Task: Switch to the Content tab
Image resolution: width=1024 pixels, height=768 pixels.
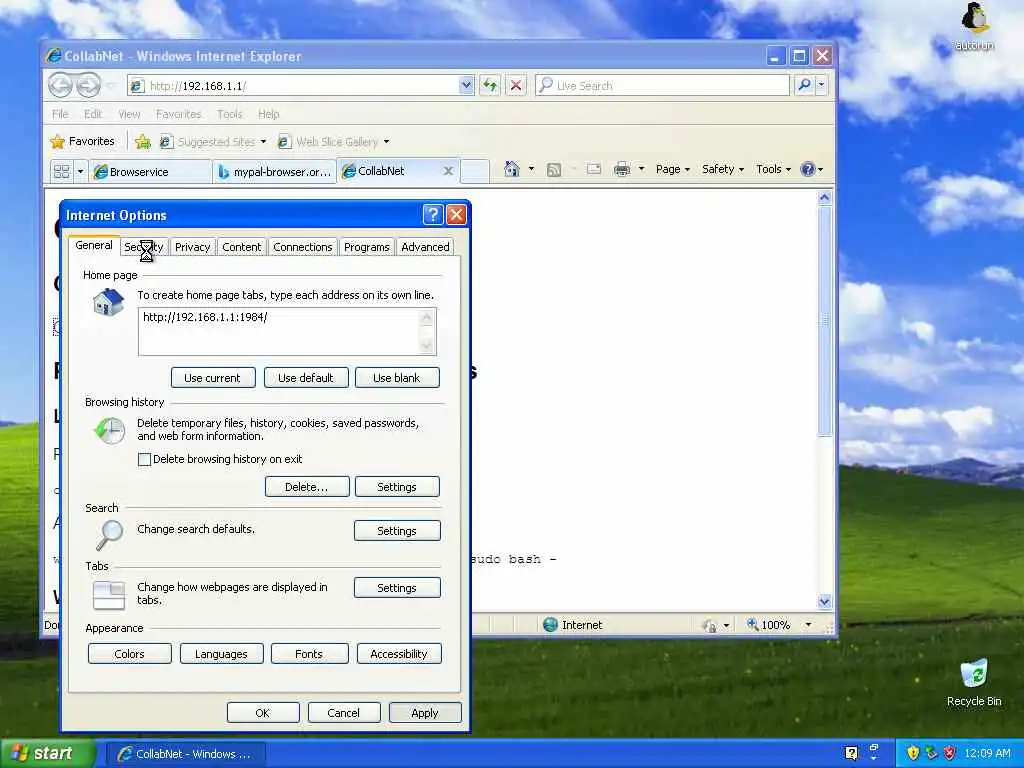Action: coord(241,247)
